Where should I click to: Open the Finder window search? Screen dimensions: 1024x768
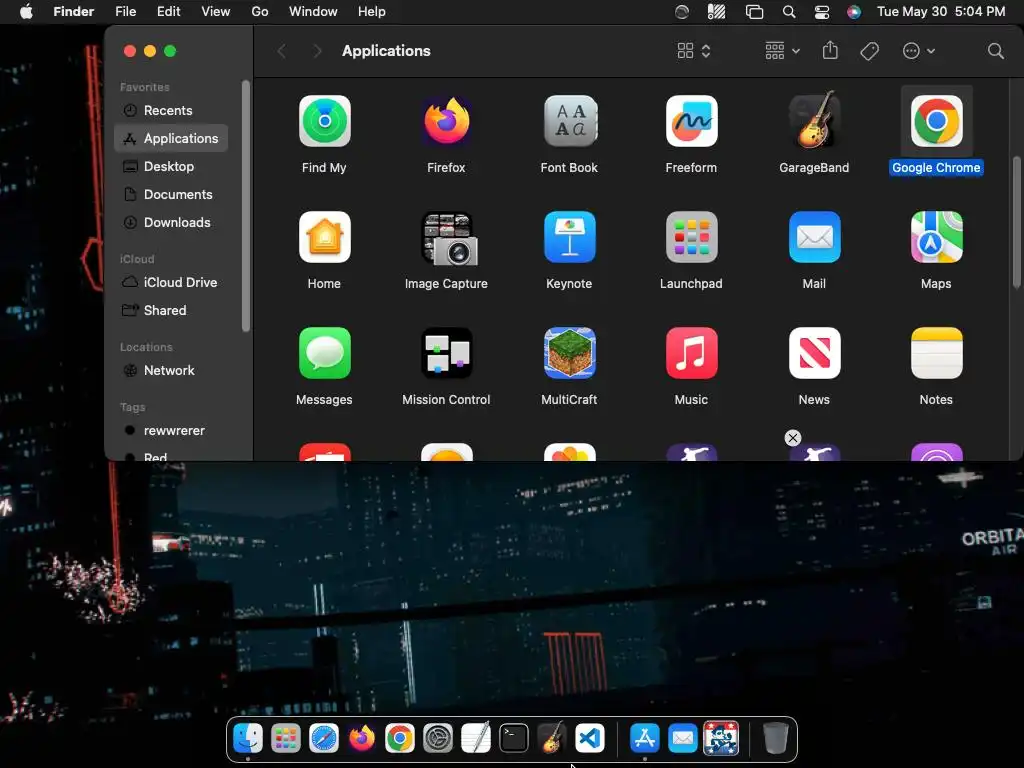tap(995, 51)
